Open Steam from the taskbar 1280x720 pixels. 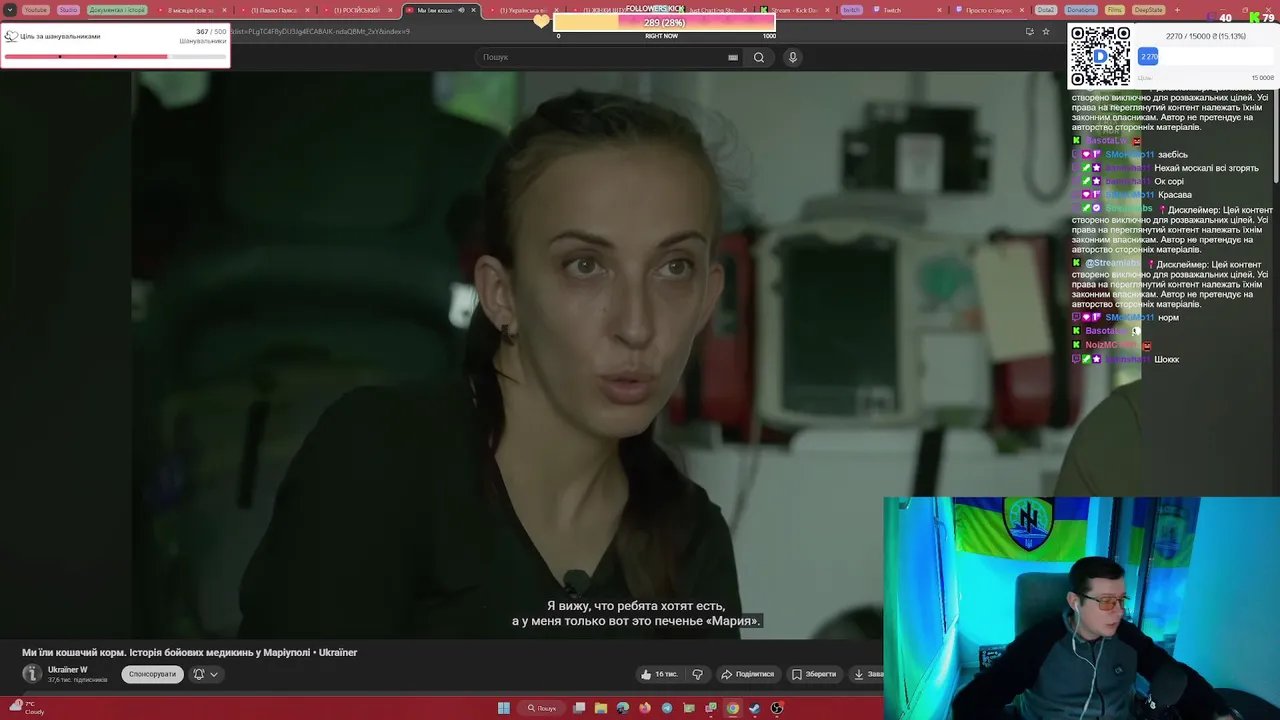click(x=755, y=708)
